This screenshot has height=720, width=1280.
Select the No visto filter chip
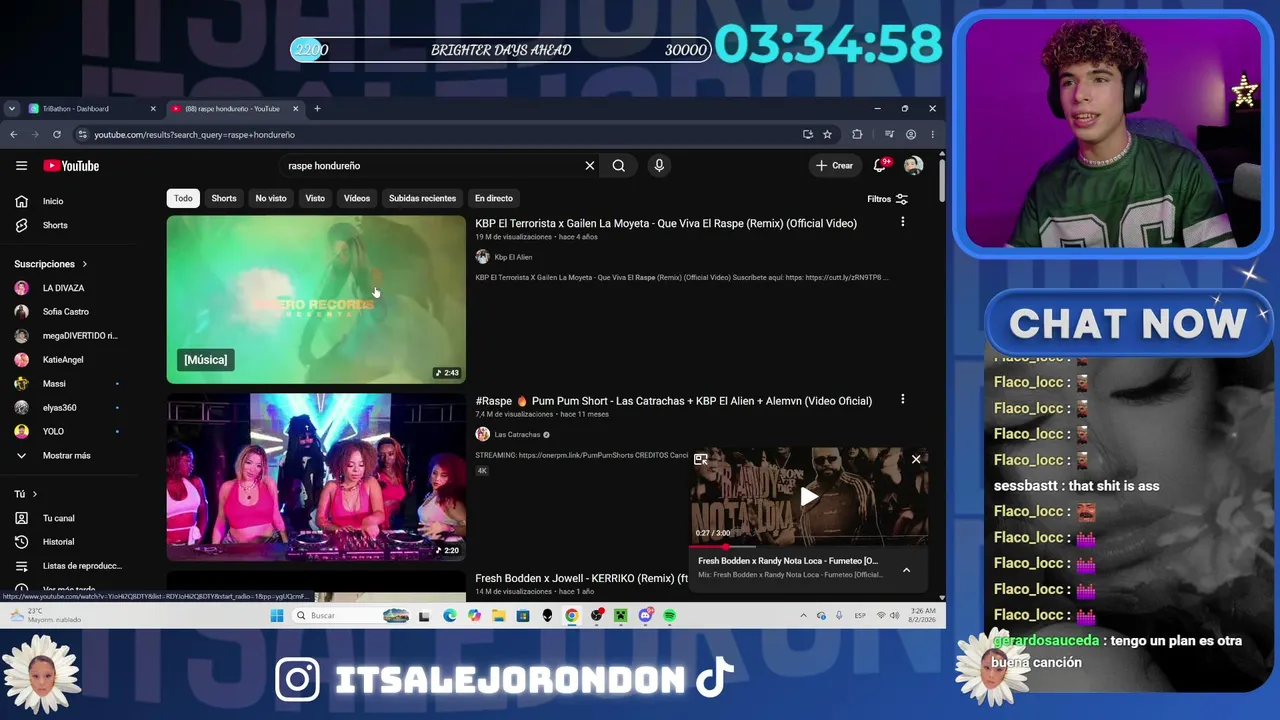click(x=271, y=198)
